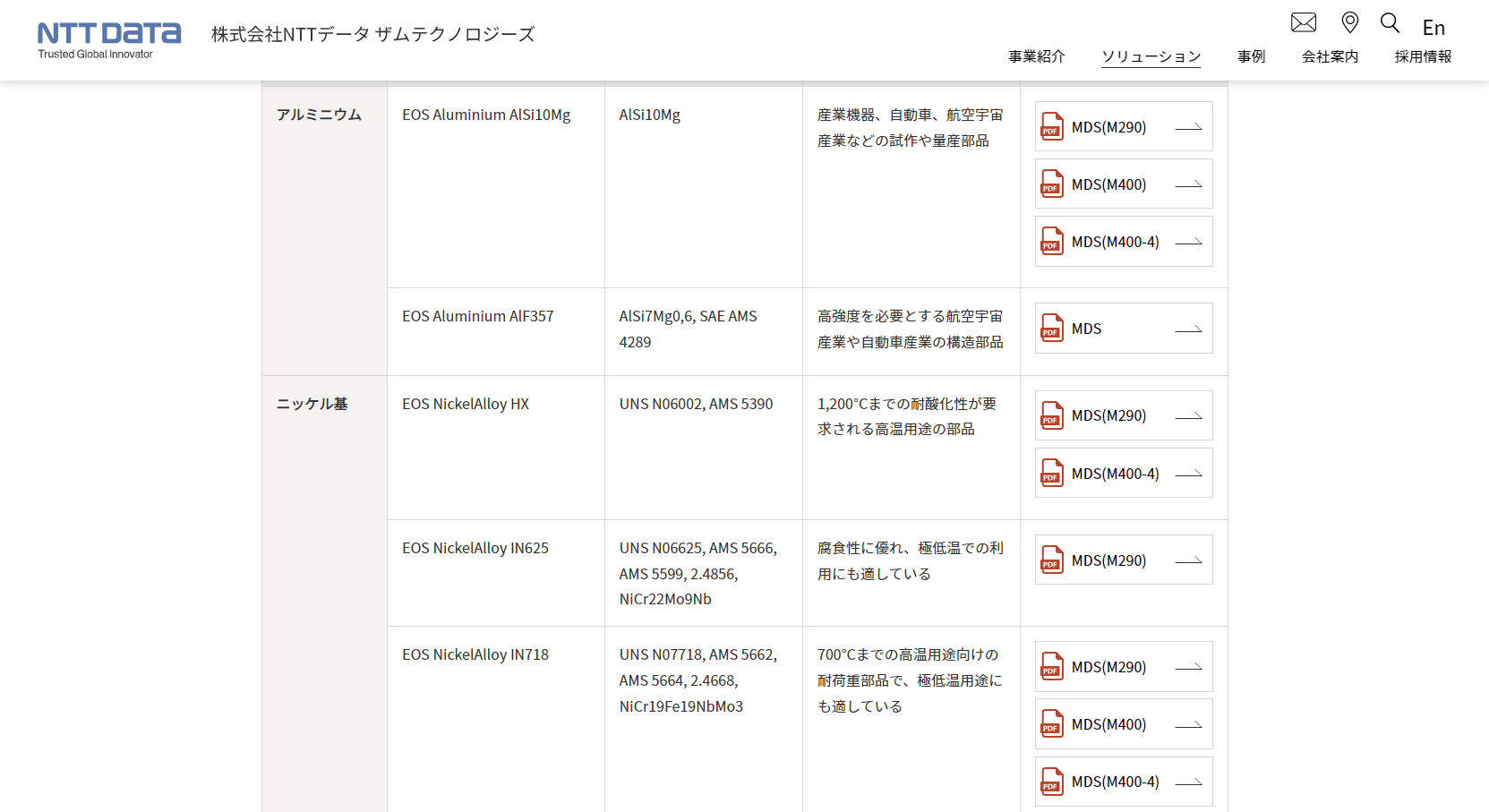Click arrow on HX MDS(M290) button
Image resolution: width=1489 pixels, height=812 pixels.
(1188, 416)
